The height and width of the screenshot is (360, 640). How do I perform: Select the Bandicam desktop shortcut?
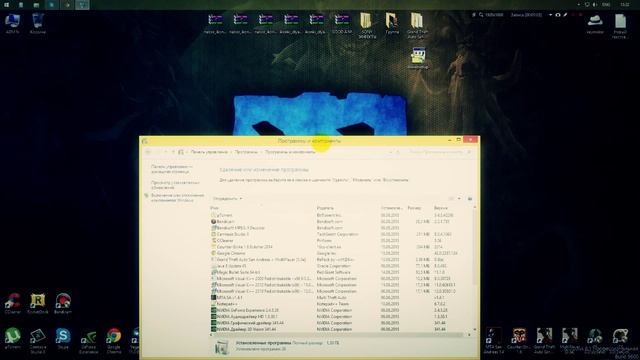pyautogui.click(x=63, y=304)
